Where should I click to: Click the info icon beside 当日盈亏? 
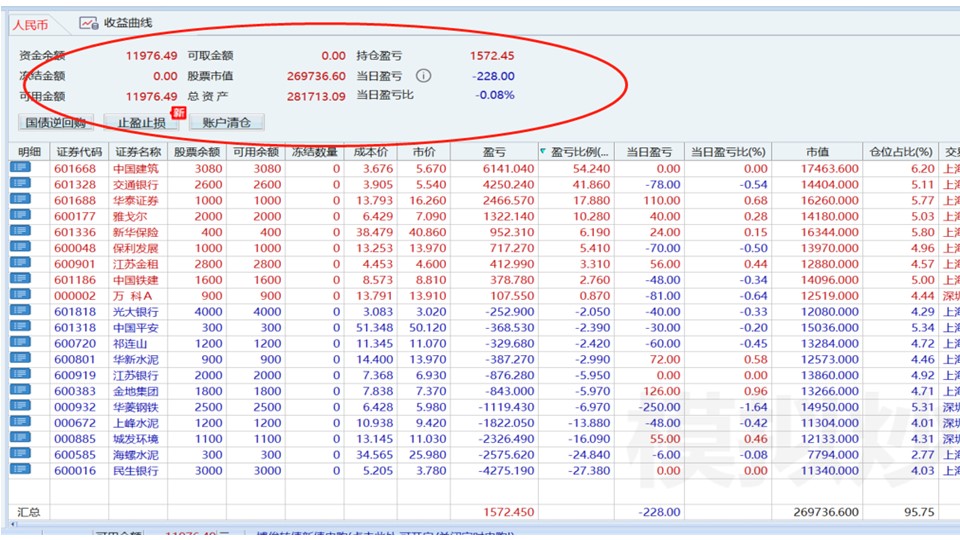pos(423,76)
